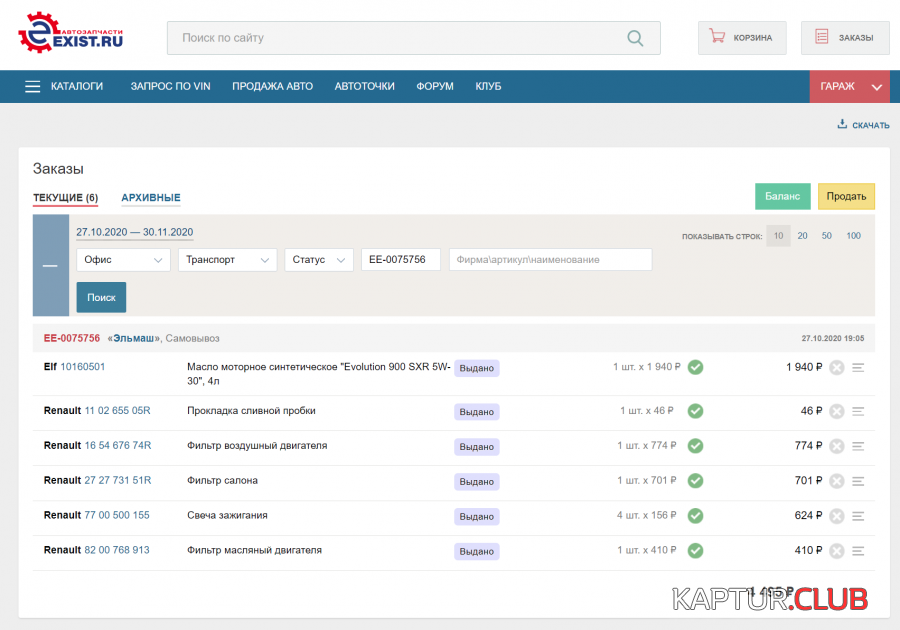Click the green Баланс button
The height and width of the screenshot is (630, 900).
(782, 196)
